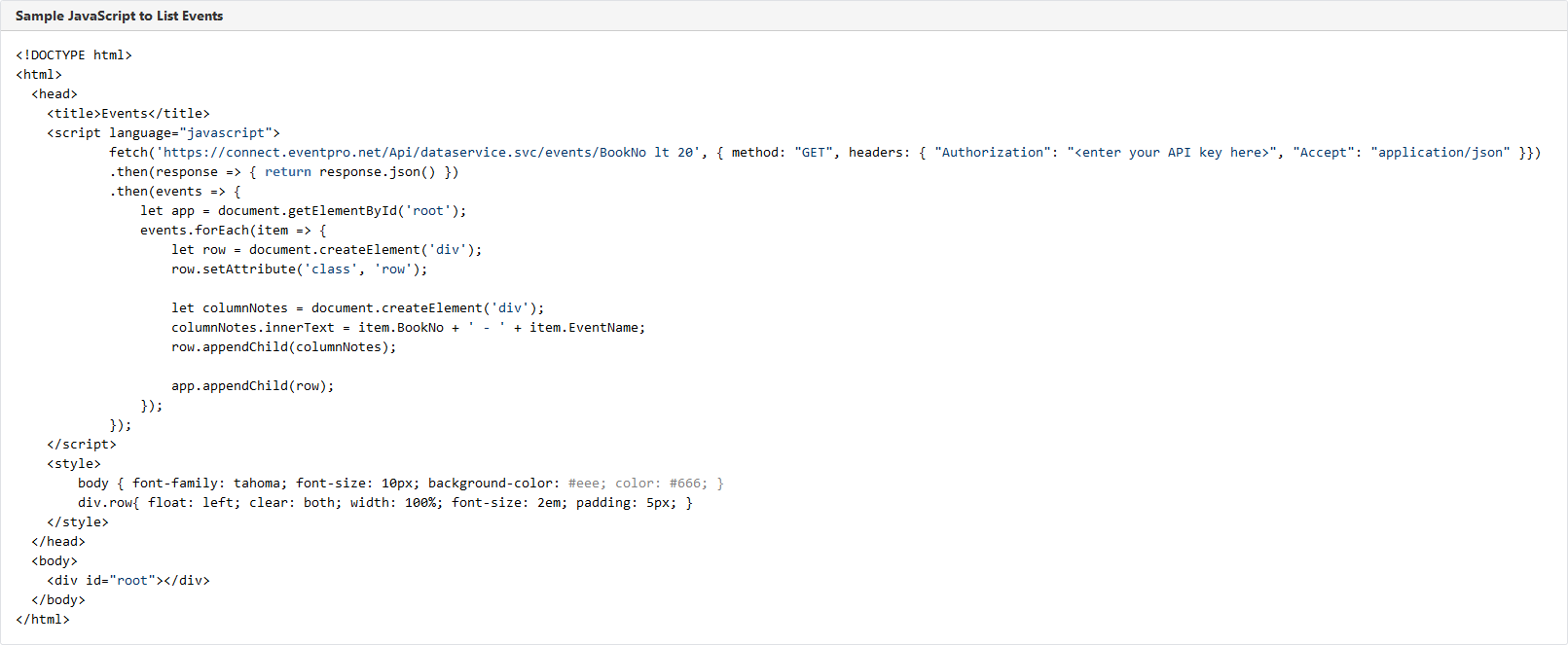Viewport: 1568px width, 646px height.
Task: Select the "let row = document.createElement('div');" line
Action: 327,250
